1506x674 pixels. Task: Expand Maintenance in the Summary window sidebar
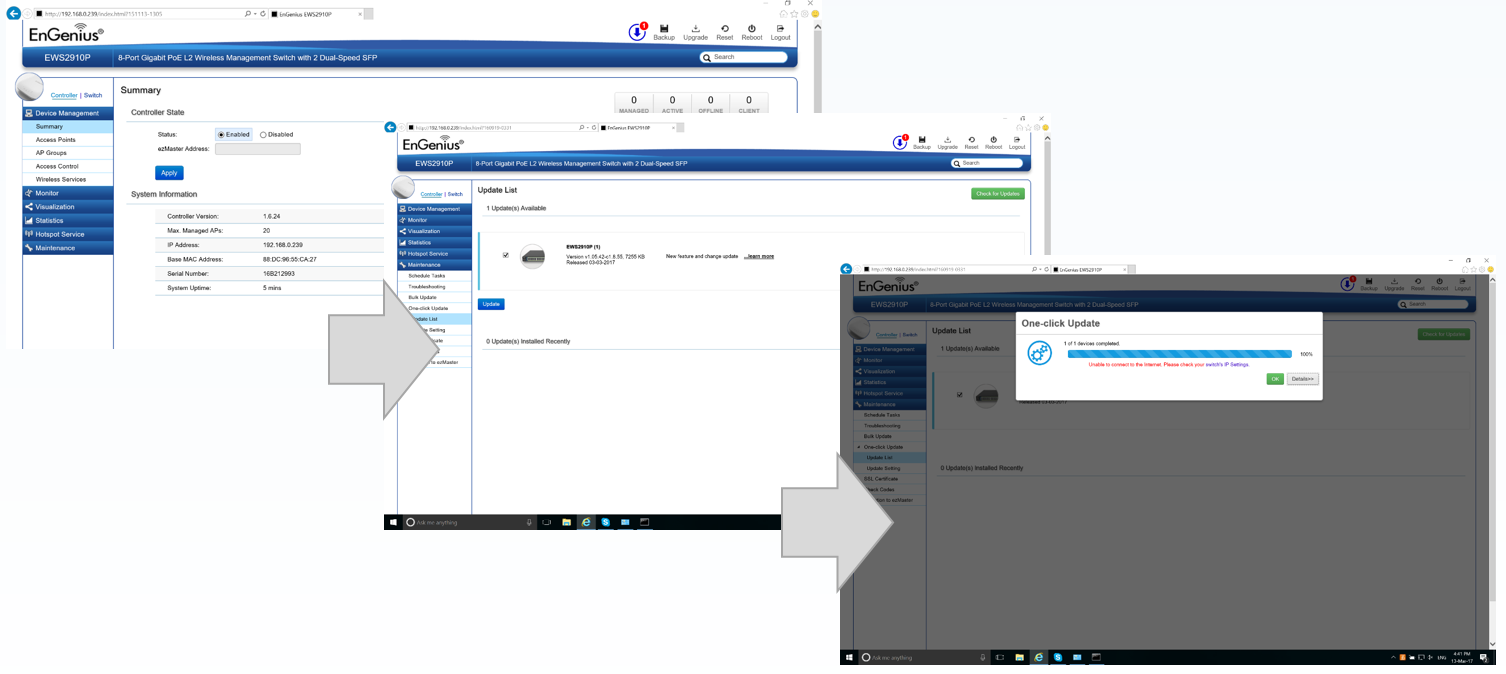[x=67, y=248]
